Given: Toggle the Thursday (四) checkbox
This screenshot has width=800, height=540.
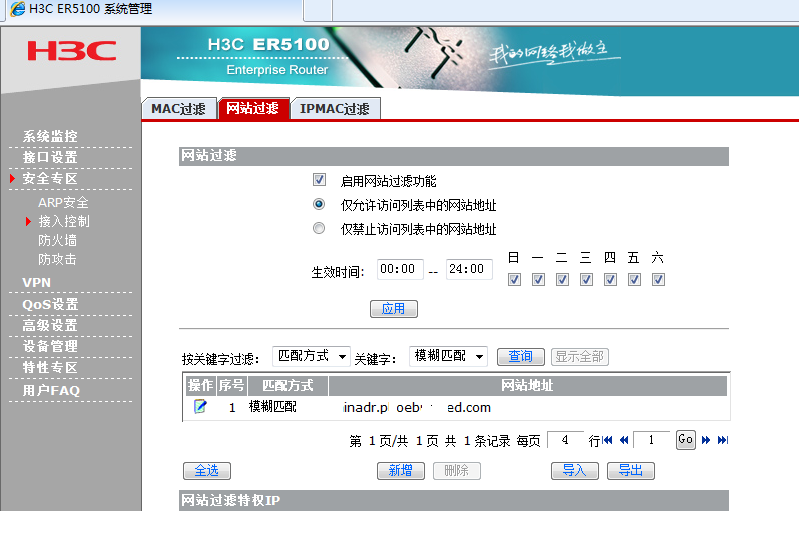Looking at the screenshot, I should point(610,280).
